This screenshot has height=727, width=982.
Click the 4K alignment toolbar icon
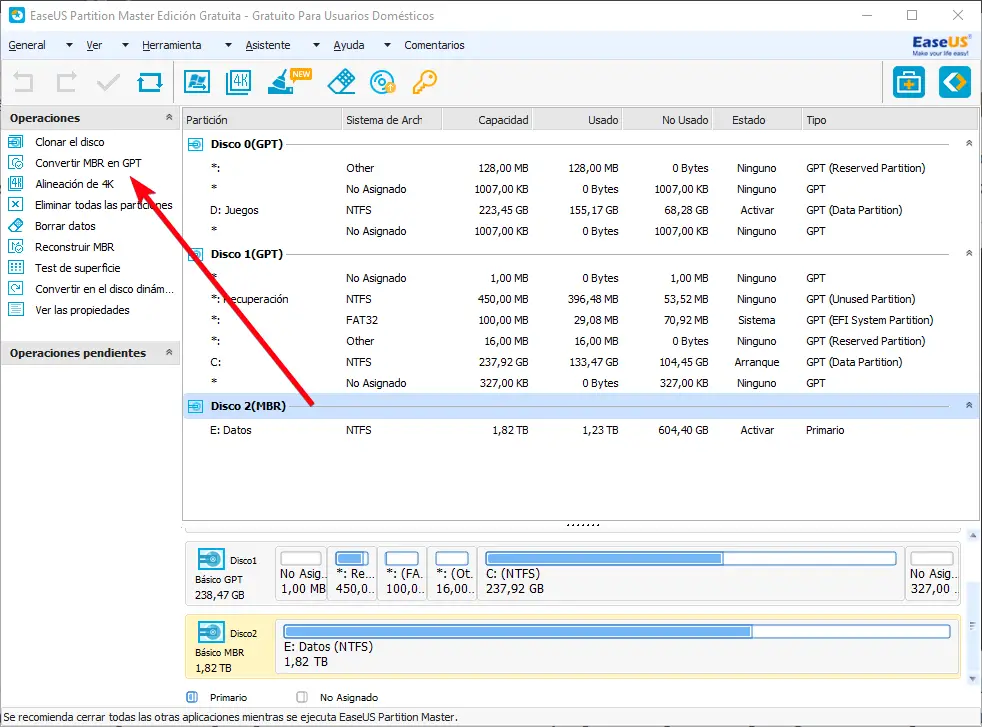(x=239, y=82)
